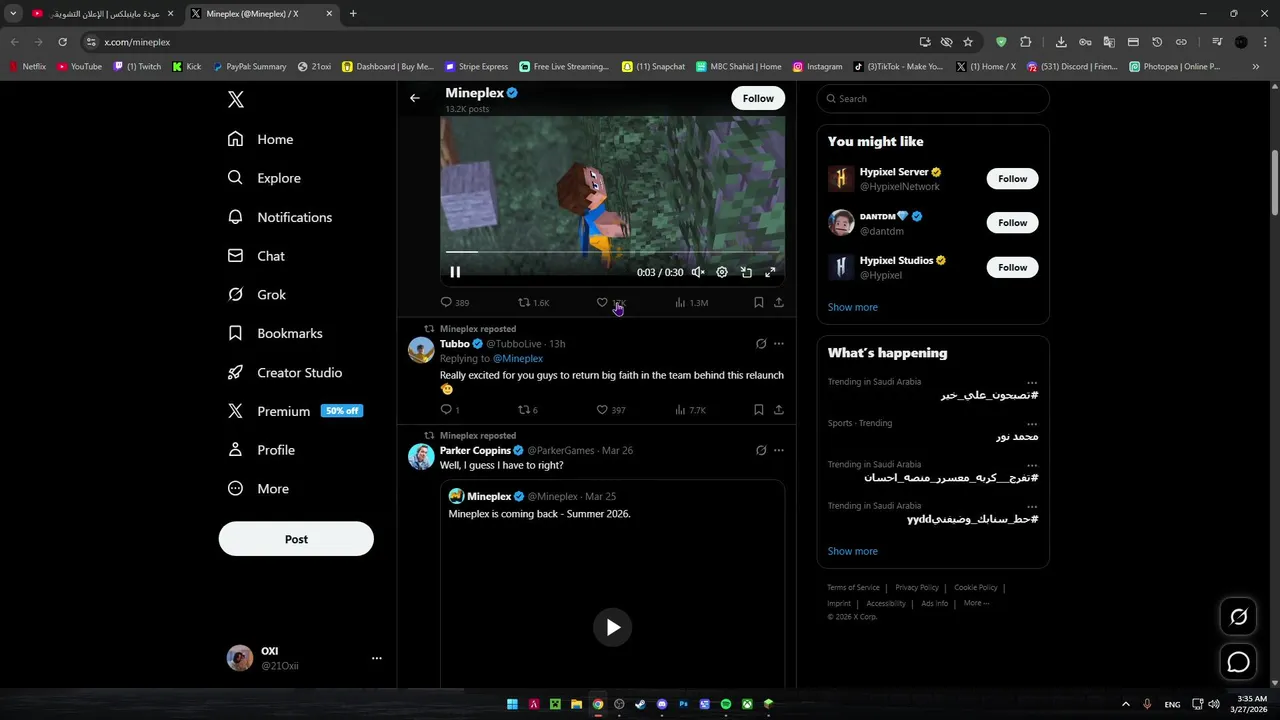The image size is (1280, 720).
Task: Open Creator Studio in the sidebar
Action: [285, 372]
